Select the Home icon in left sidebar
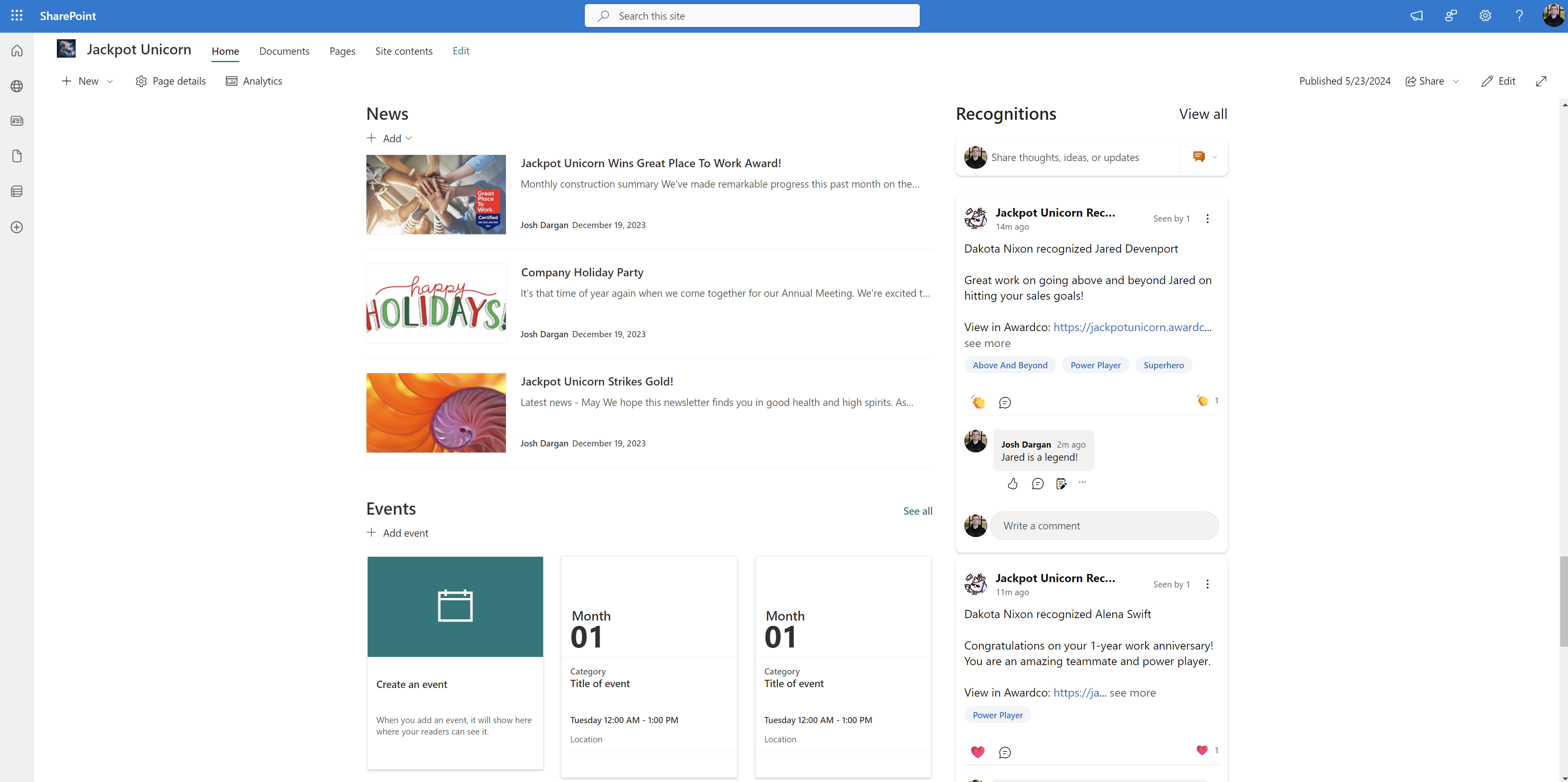 [16, 51]
